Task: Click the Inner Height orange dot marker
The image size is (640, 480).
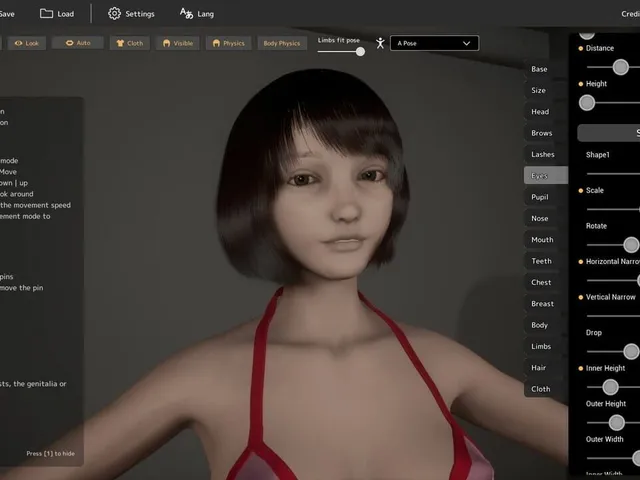Action: (x=581, y=368)
